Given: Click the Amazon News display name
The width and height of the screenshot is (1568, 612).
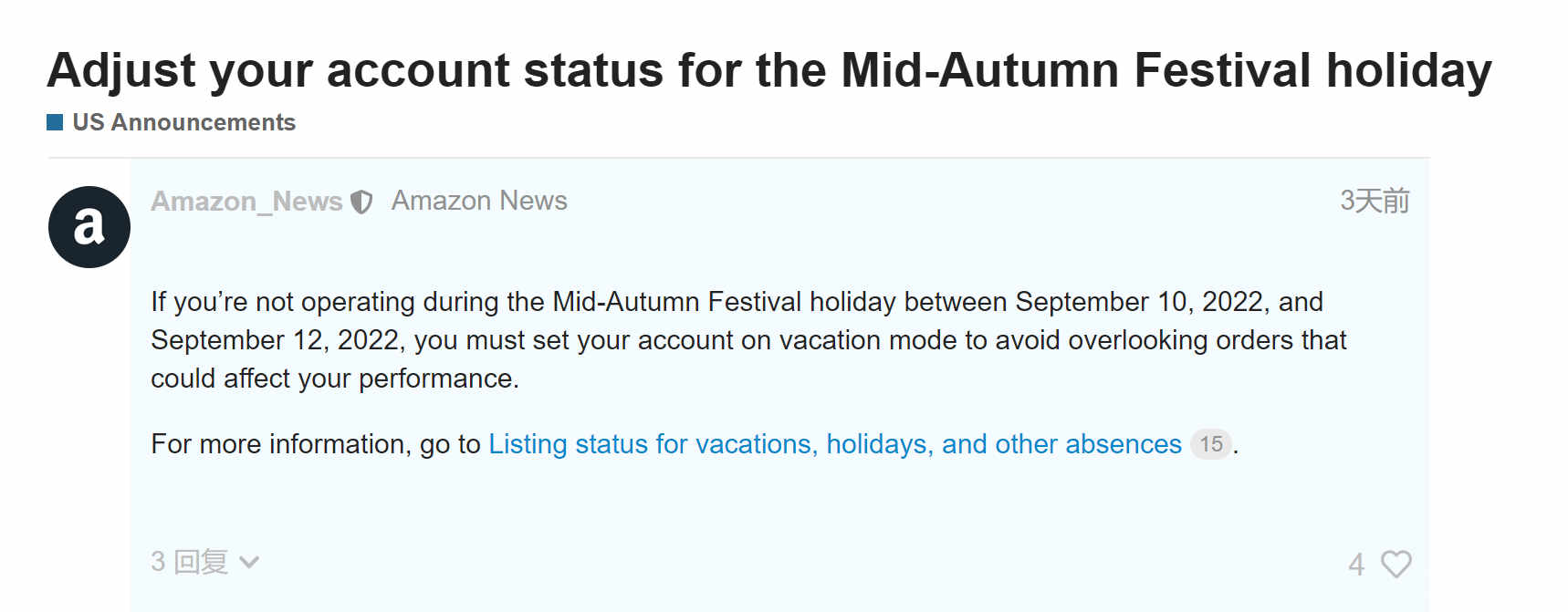Looking at the screenshot, I should [x=479, y=201].
